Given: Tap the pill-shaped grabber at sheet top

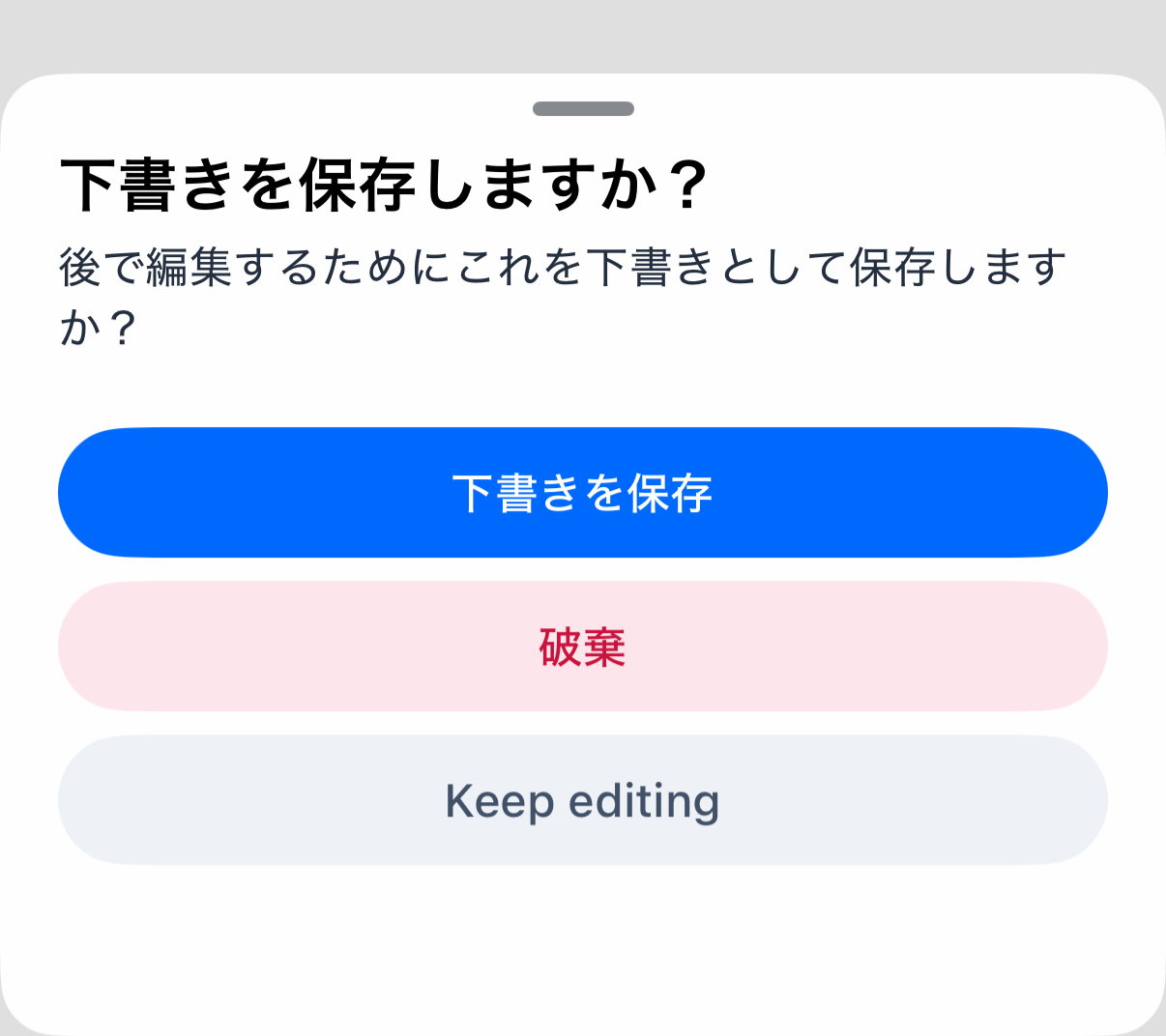Looking at the screenshot, I should [x=583, y=108].
